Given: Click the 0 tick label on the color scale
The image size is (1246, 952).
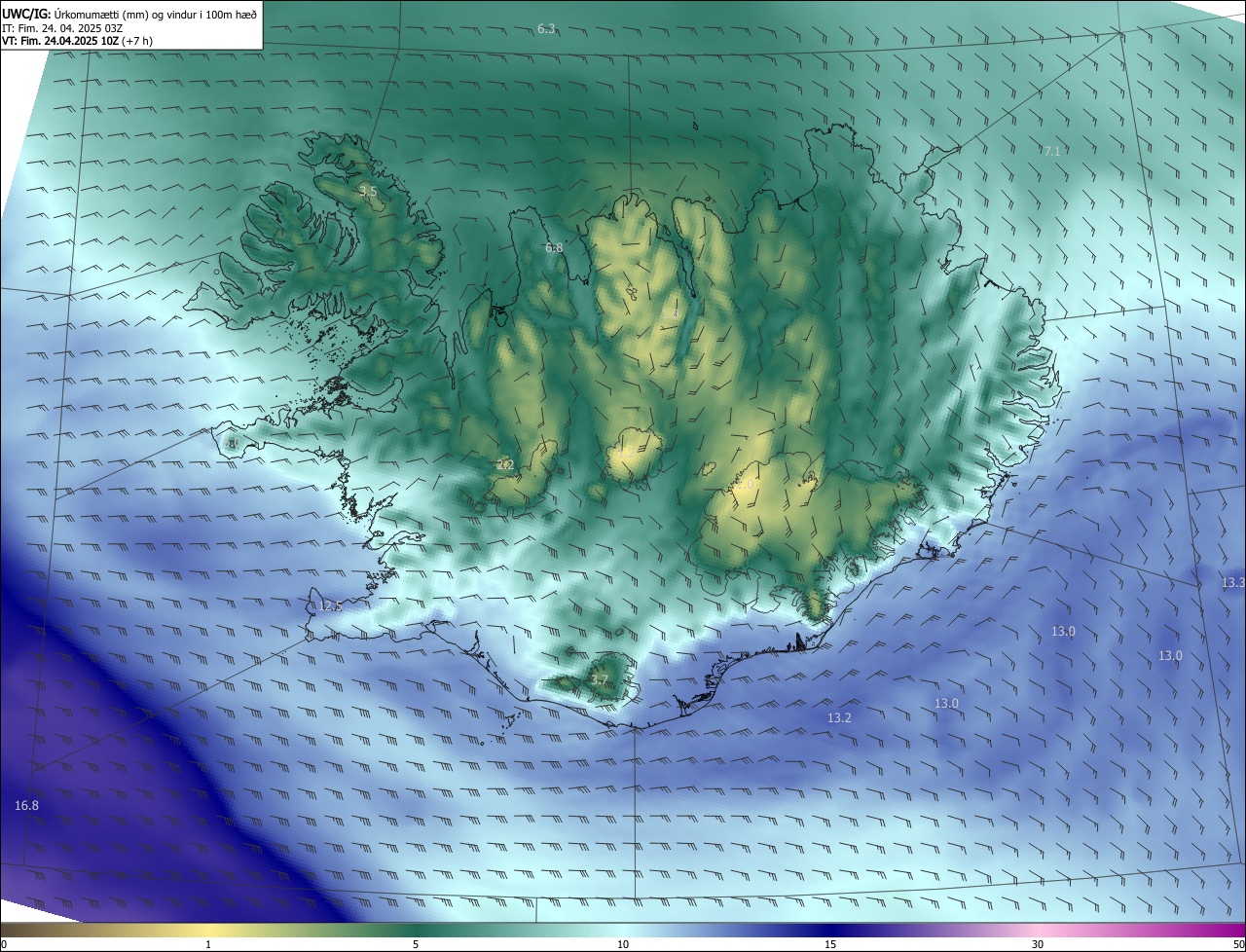Looking at the screenshot, I should click(4, 944).
